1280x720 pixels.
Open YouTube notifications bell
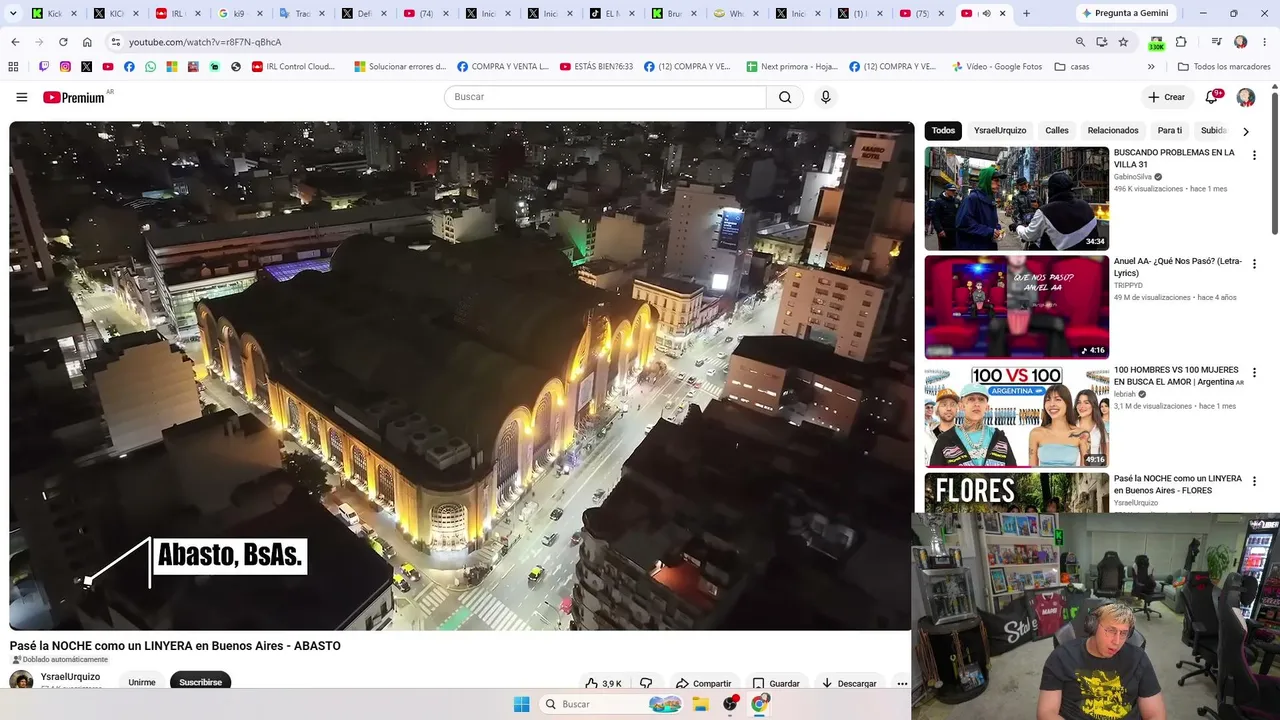[1212, 97]
